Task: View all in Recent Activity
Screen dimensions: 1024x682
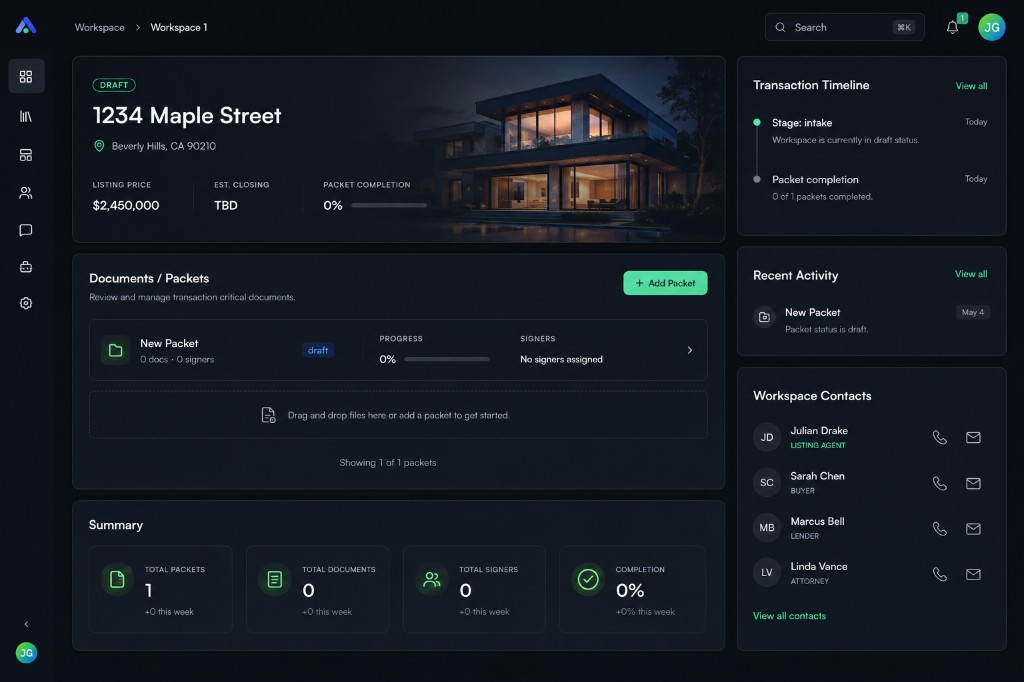Action: (971, 274)
